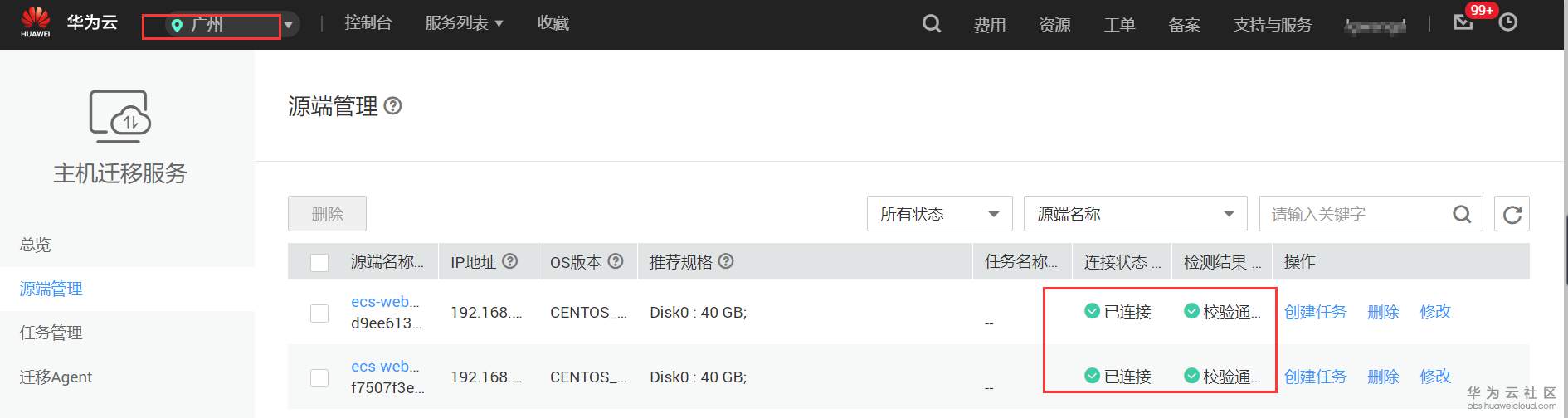1568x418 pixels.
Task: Click the help icon next to OS版本 column
Action: coord(616,261)
